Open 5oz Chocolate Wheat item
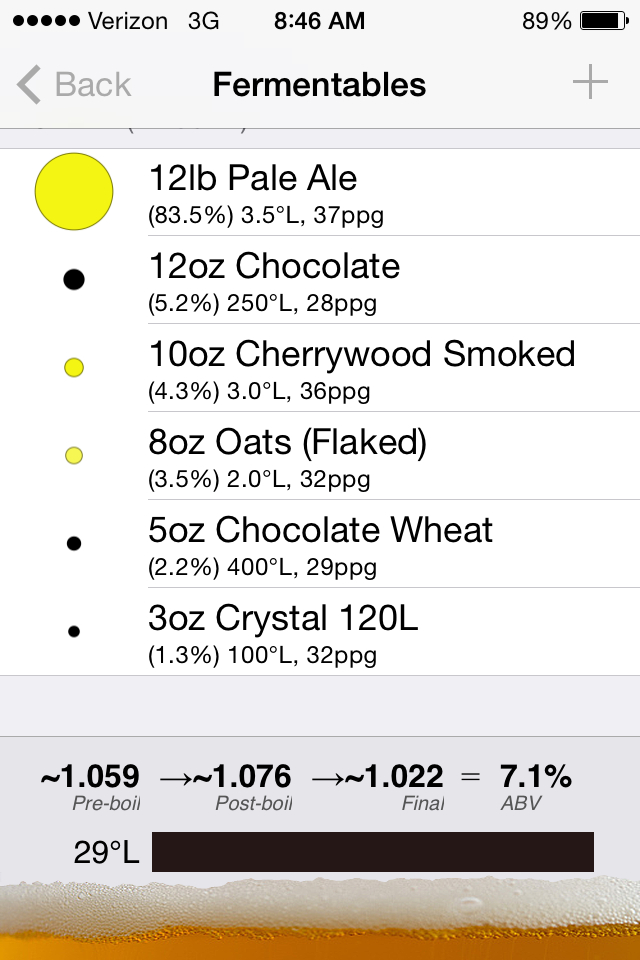This screenshot has height=960, width=640. pos(320,544)
